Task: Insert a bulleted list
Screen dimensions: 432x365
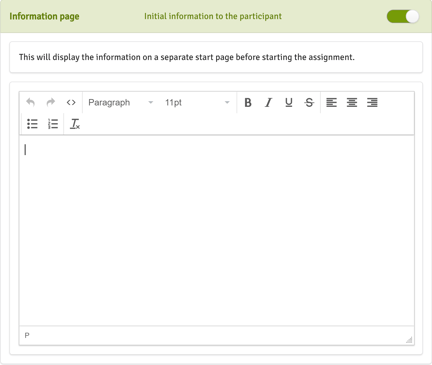Action: (32, 124)
